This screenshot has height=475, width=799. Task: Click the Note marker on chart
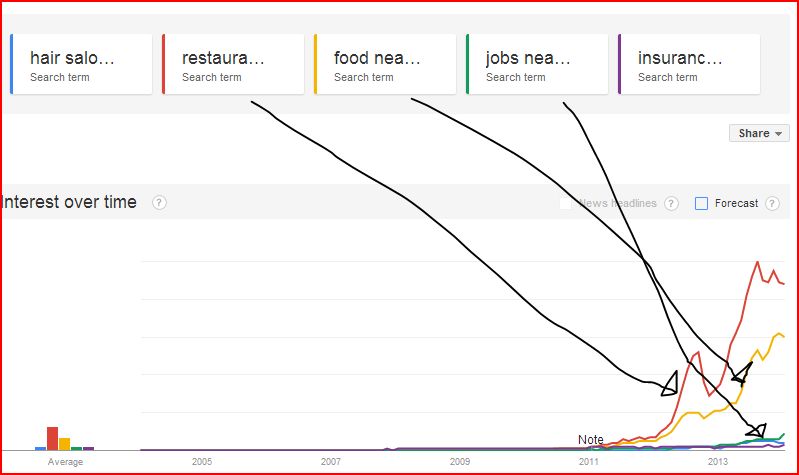pyautogui.click(x=591, y=439)
